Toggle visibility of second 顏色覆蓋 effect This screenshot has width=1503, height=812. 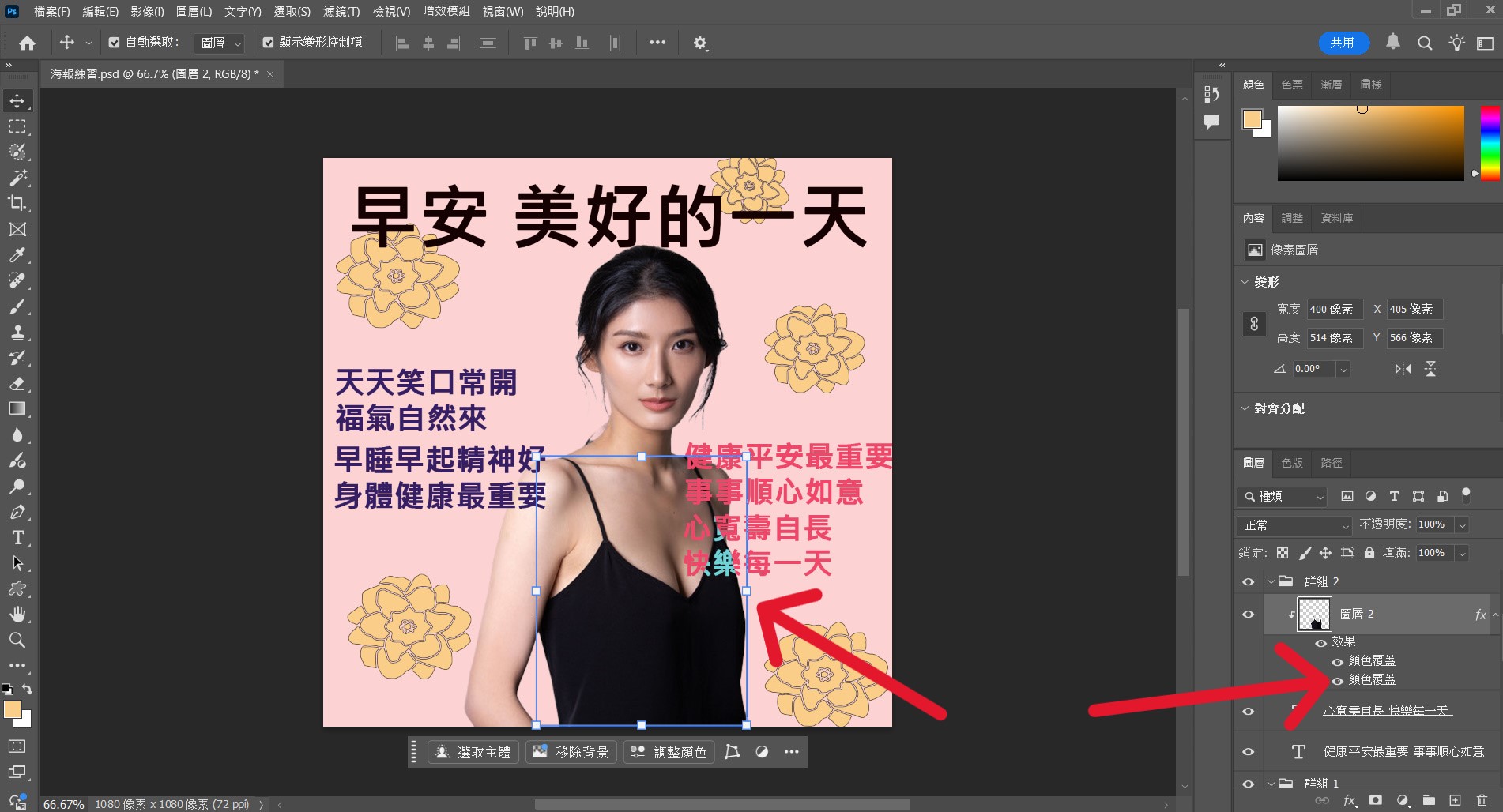1338,681
